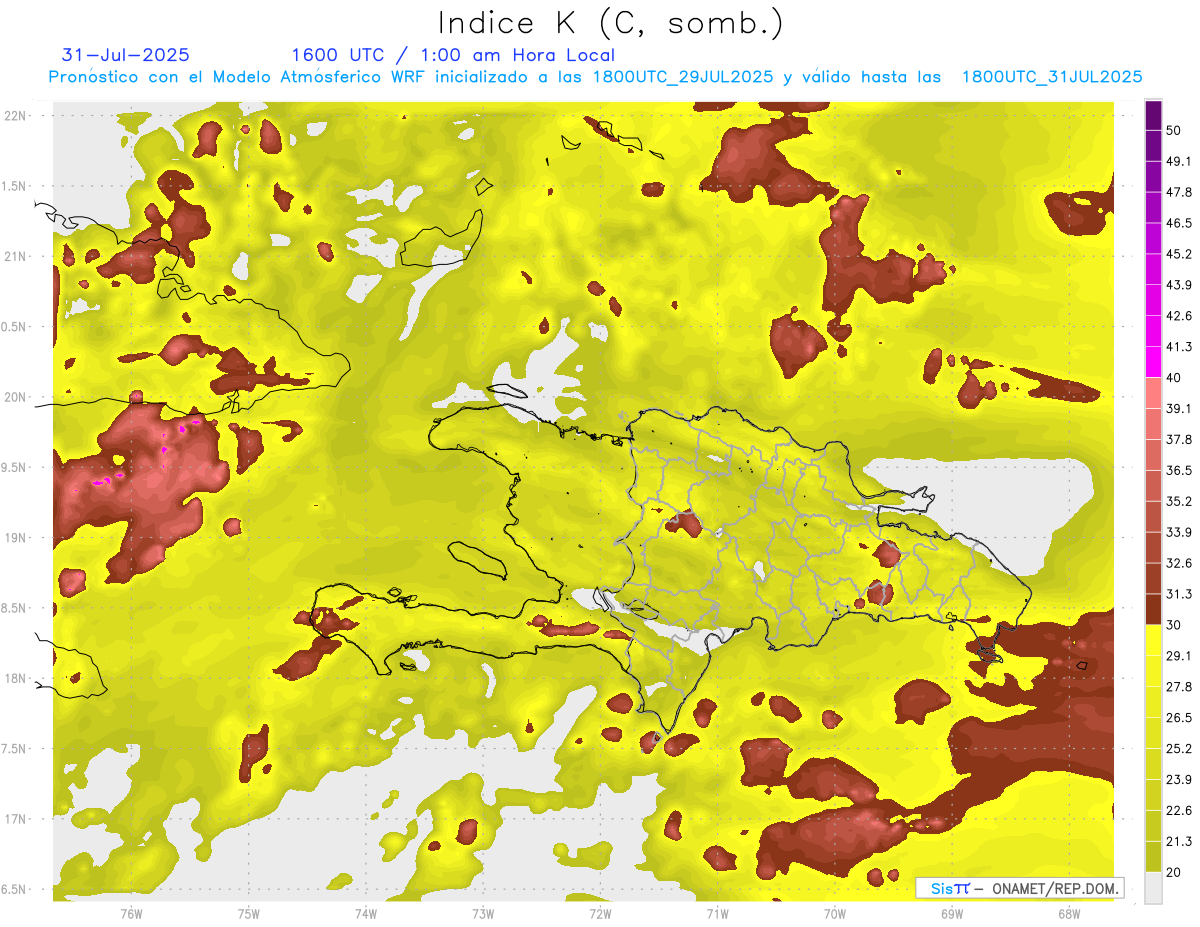The image size is (1200, 927).
Task: Click the colorbar value "35.2"
Action: click(1178, 501)
